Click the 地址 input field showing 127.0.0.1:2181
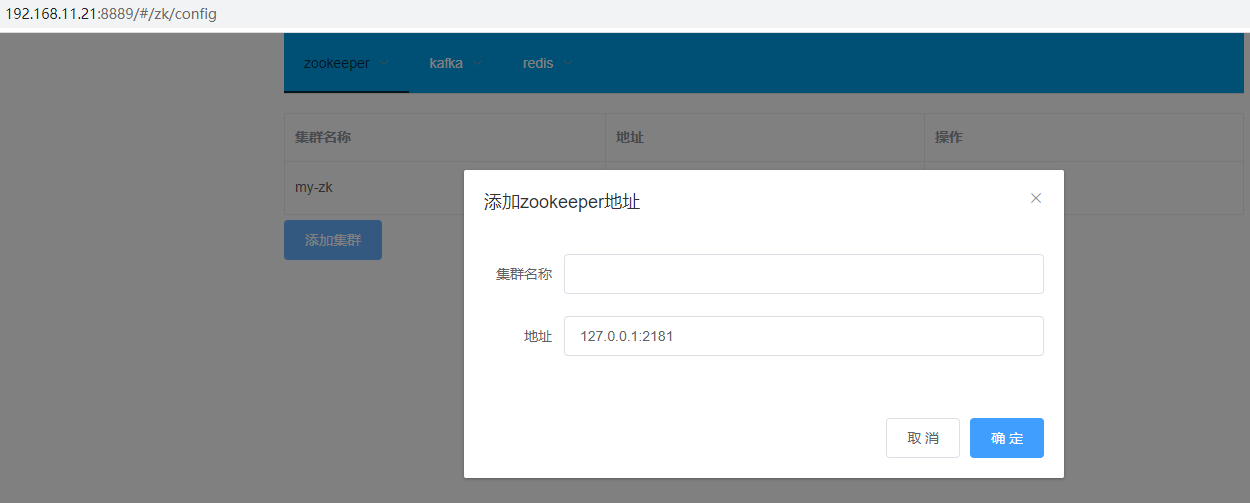 click(x=804, y=336)
